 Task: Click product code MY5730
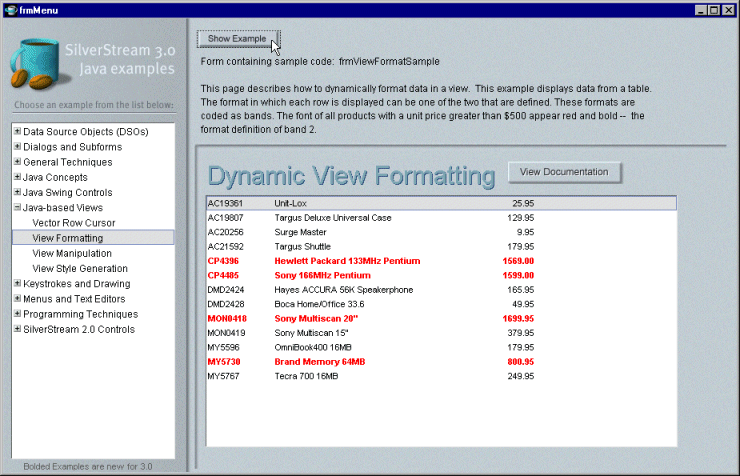[224, 362]
